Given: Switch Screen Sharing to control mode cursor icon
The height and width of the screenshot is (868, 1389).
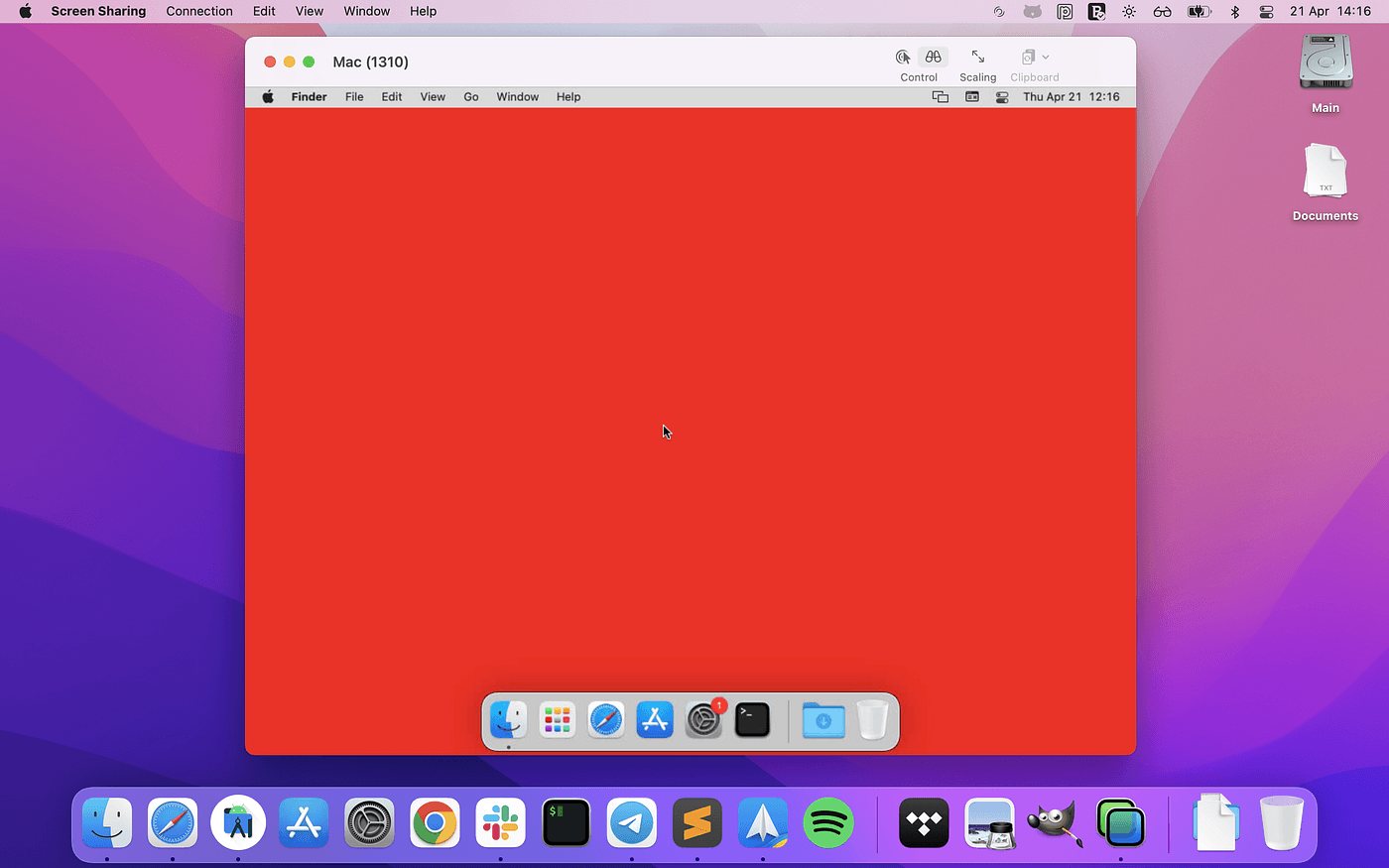Looking at the screenshot, I should point(903,58).
